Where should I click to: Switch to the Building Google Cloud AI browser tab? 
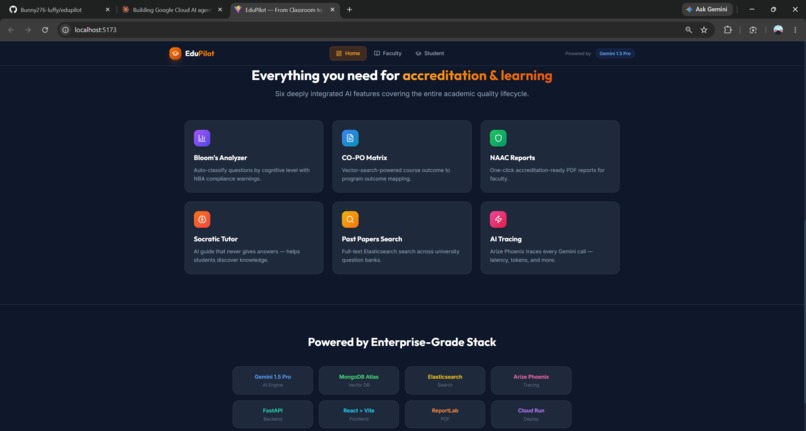click(172, 10)
